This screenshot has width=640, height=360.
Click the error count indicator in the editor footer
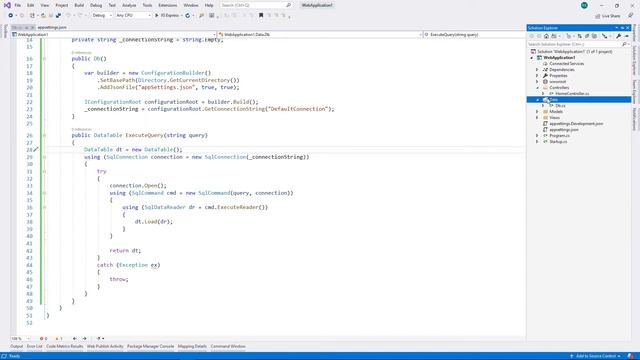click(43, 338)
